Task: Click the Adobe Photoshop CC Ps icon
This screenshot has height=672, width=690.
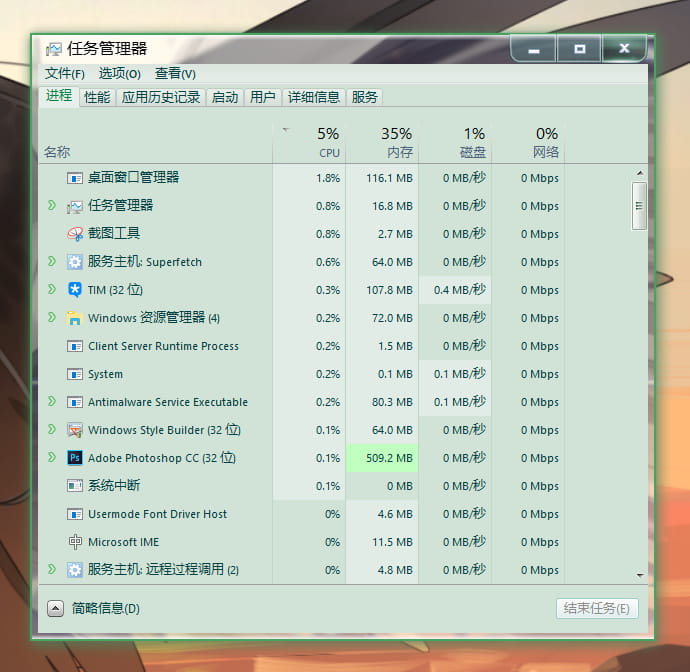Action: pyautogui.click(x=75, y=458)
